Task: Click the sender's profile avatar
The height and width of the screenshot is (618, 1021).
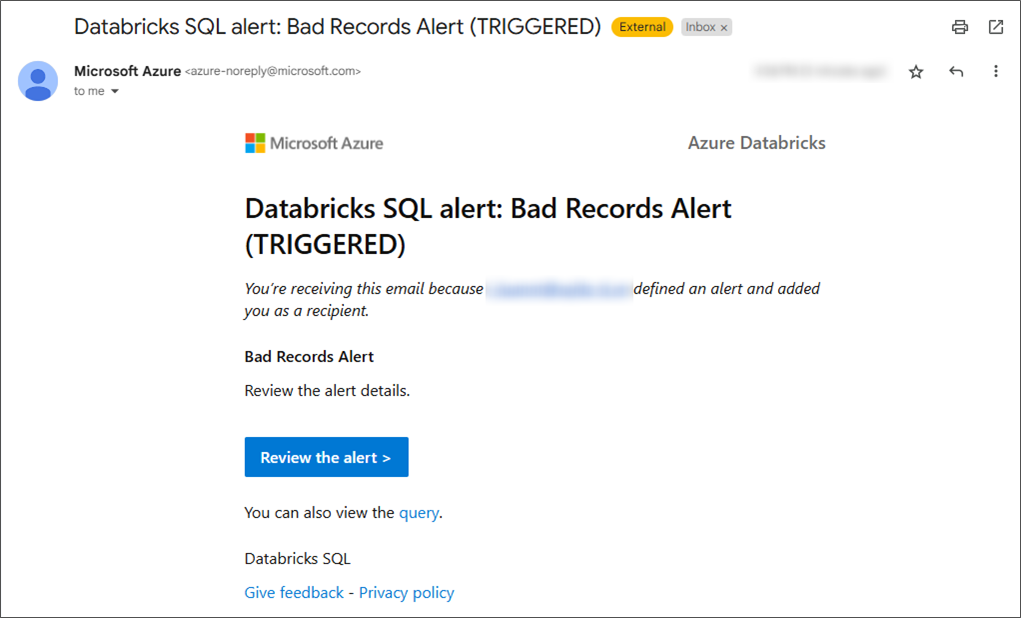Action: point(38,81)
